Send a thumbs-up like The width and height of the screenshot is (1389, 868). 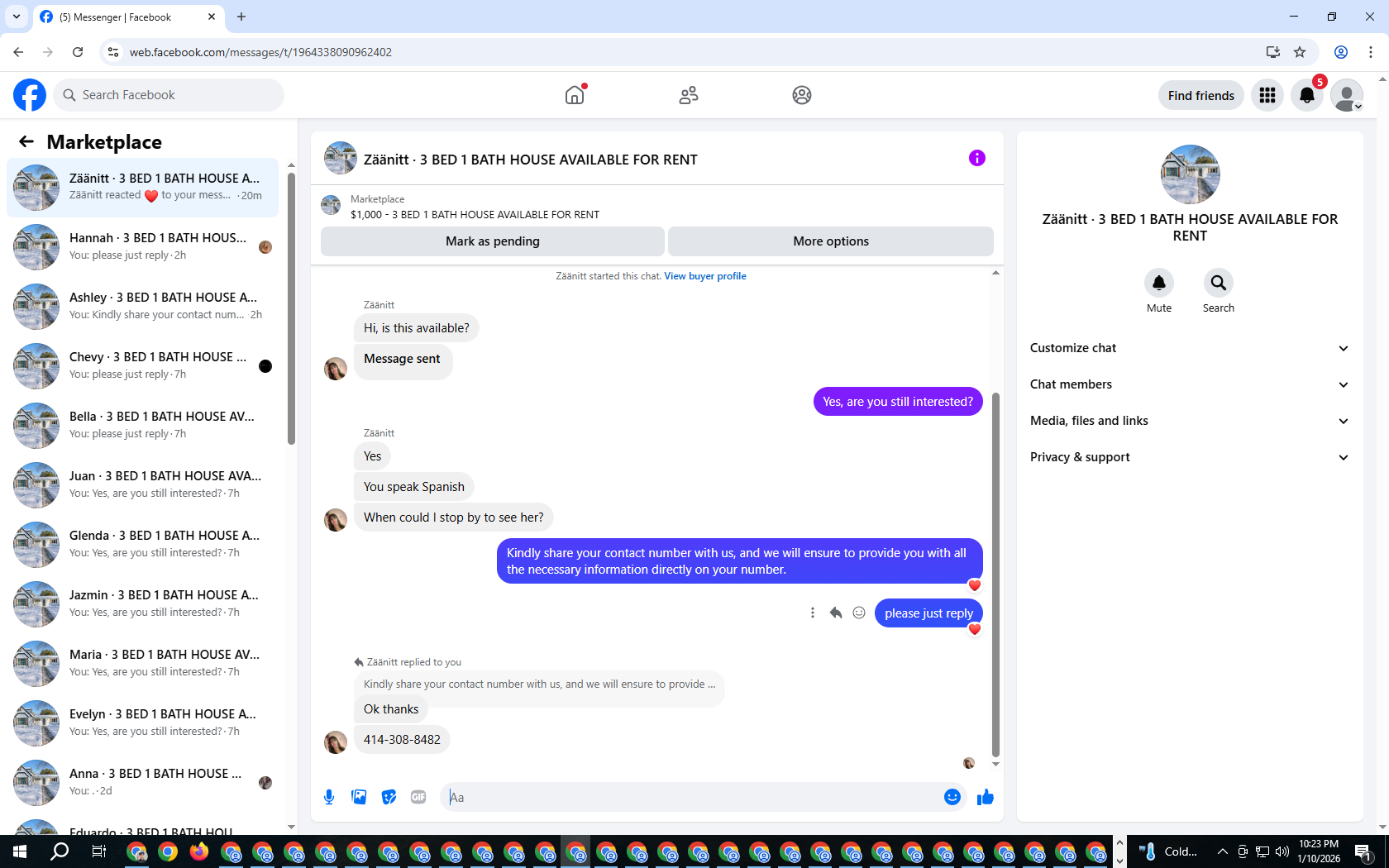click(x=986, y=797)
